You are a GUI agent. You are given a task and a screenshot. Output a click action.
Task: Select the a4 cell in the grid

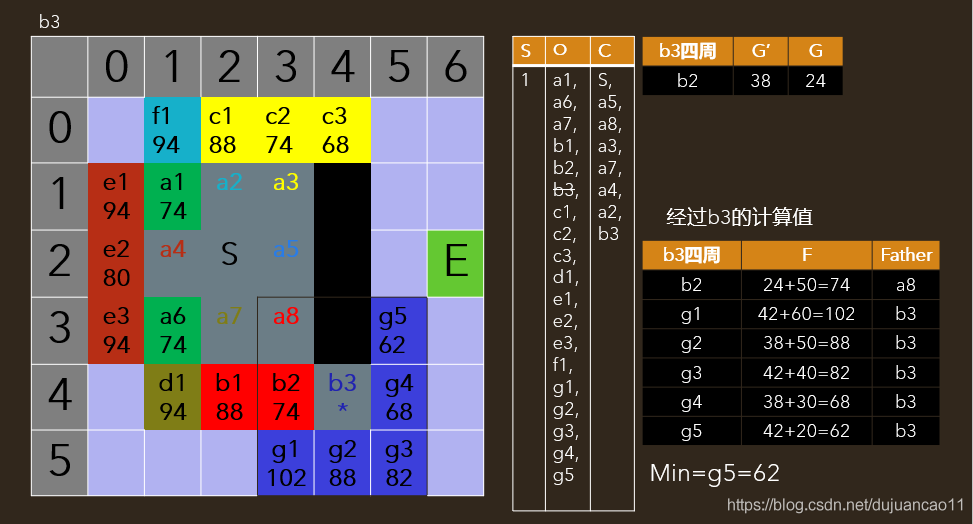[173, 263]
